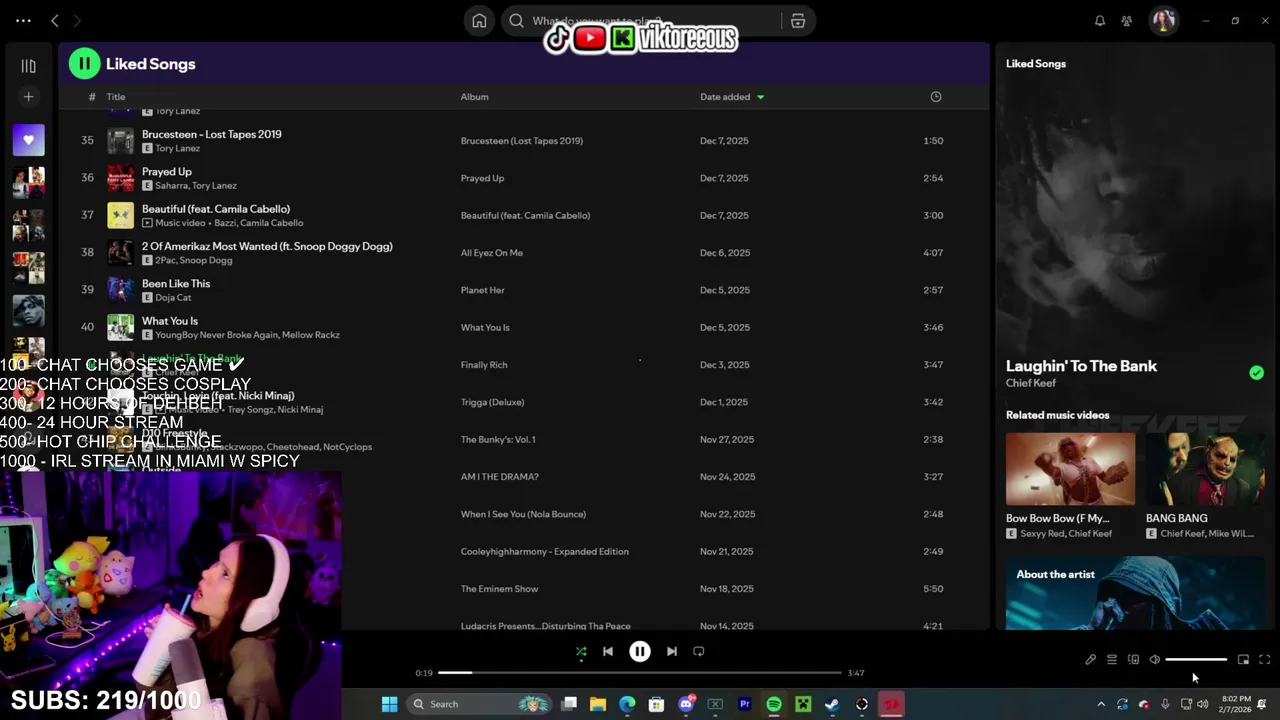The height and width of the screenshot is (720, 1280).
Task: Navigate forward with the right arrow
Action: 77,21
